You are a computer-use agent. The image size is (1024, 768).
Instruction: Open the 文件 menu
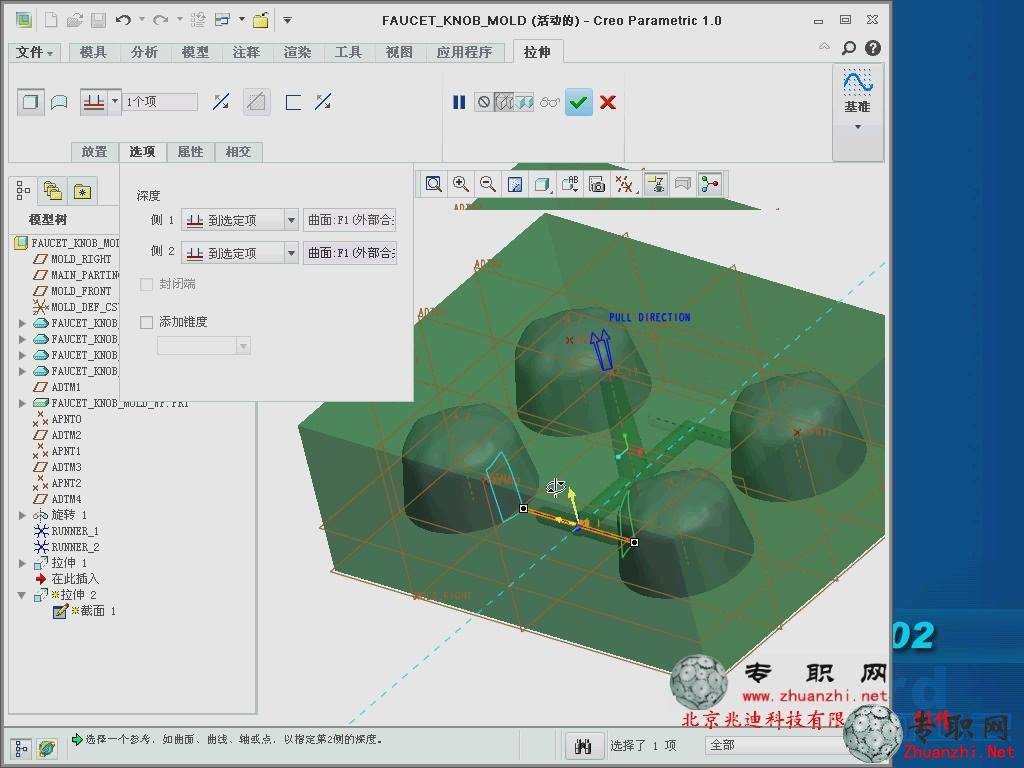point(34,52)
